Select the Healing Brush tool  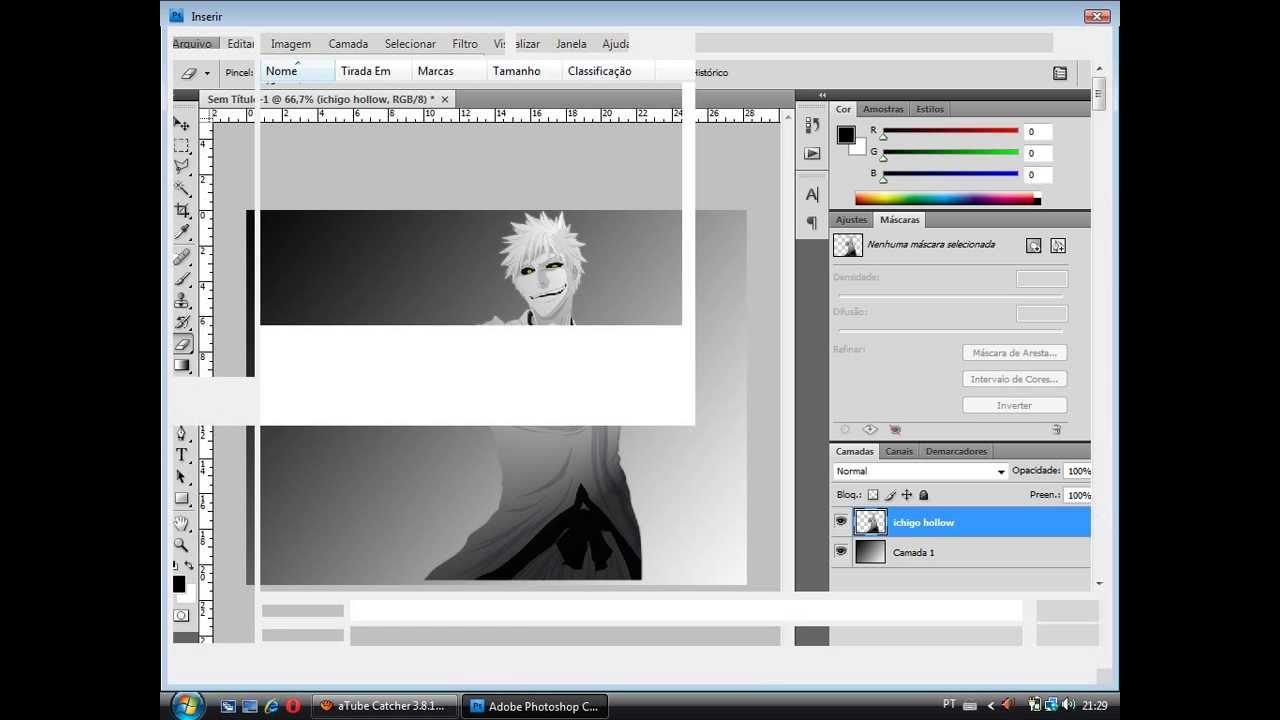tap(182, 257)
